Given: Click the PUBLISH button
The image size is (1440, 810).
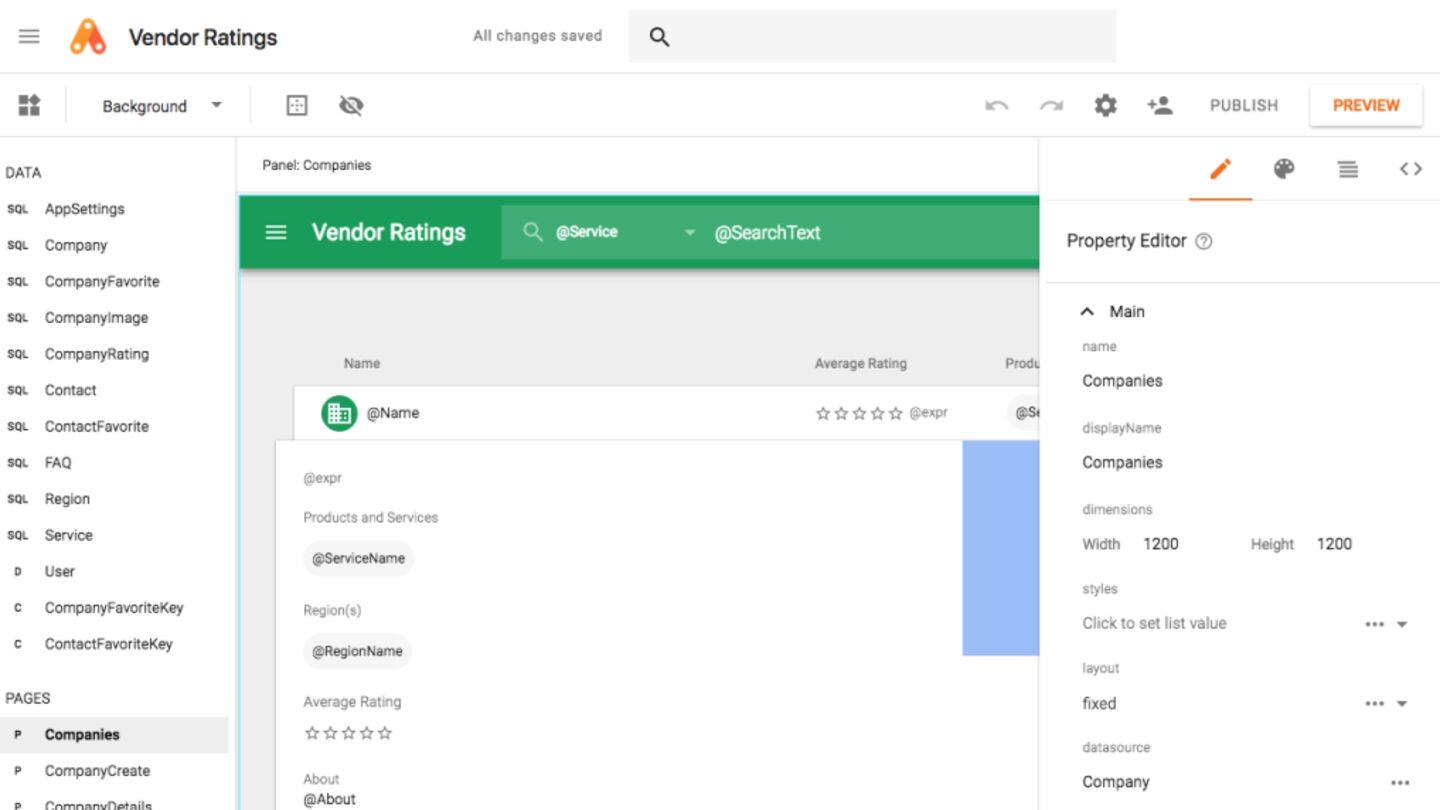Looking at the screenshot, I should coord(1244,105).
